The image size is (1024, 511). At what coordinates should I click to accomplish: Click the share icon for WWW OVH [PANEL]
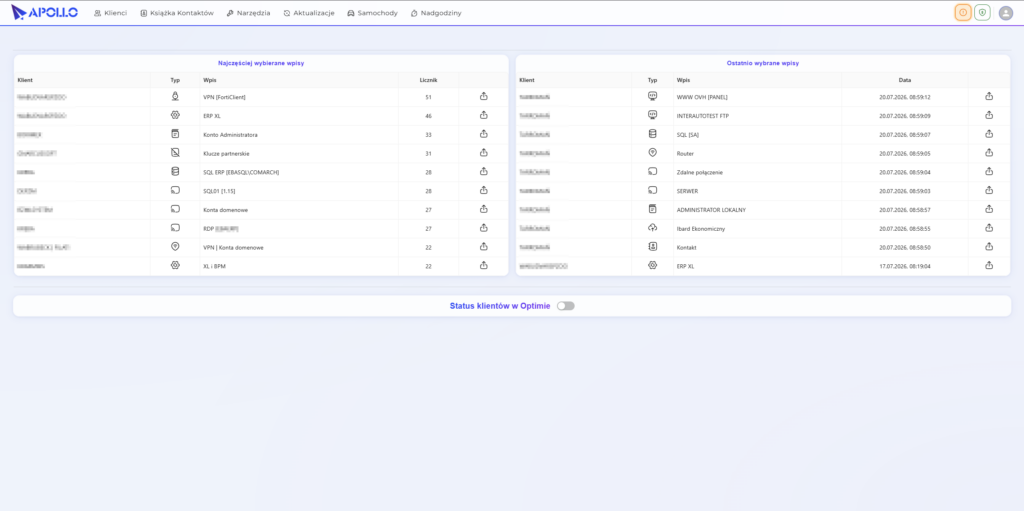(989, 97)
